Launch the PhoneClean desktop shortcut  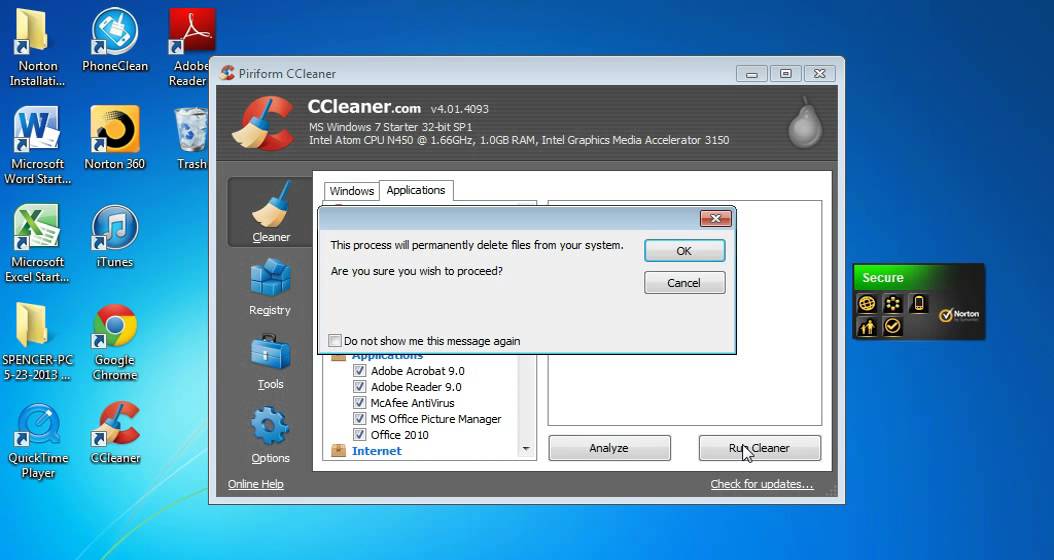[115, 41]
